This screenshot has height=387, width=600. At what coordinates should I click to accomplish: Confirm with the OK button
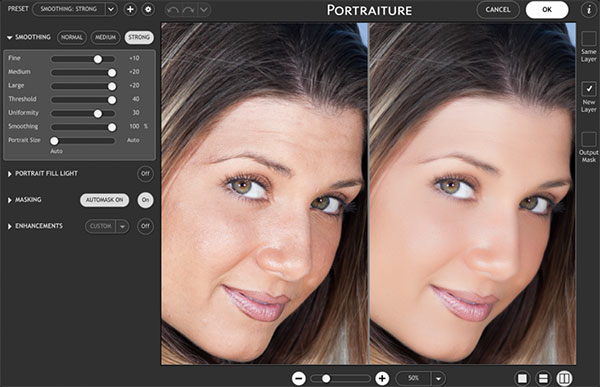tap(547, 10)
